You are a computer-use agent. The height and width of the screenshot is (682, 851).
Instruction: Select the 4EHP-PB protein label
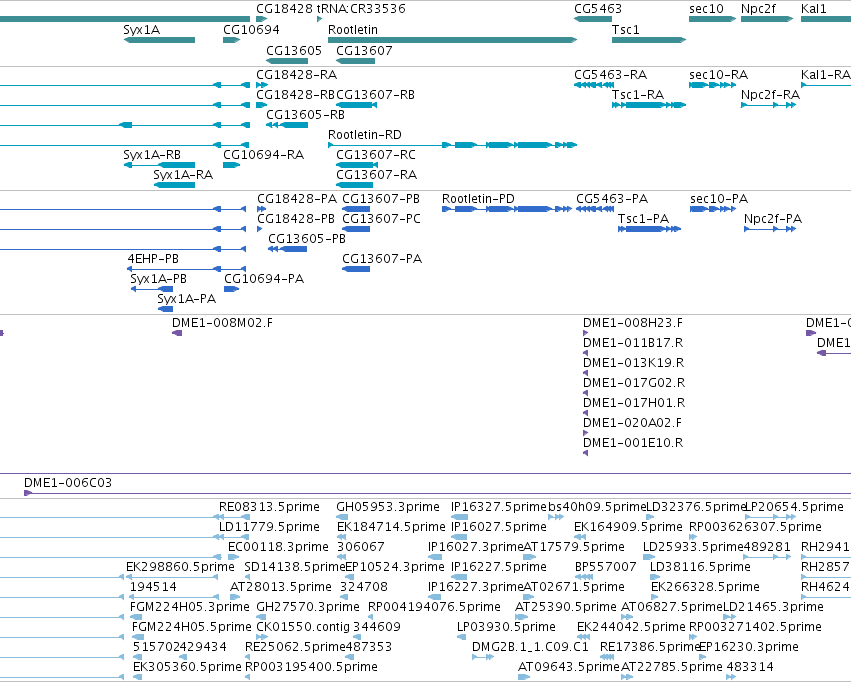[x=153, y=259]
